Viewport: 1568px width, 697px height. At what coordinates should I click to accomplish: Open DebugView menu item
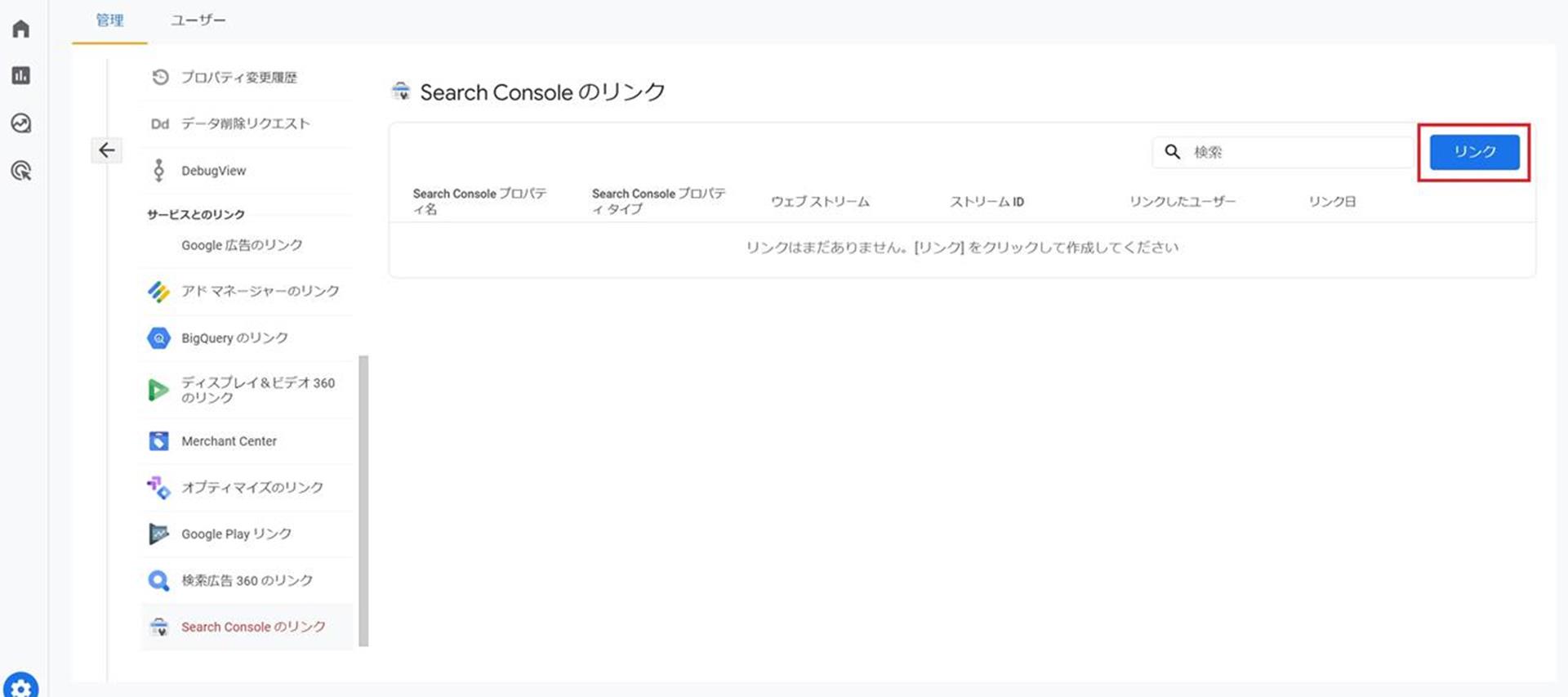coord(247,170)
